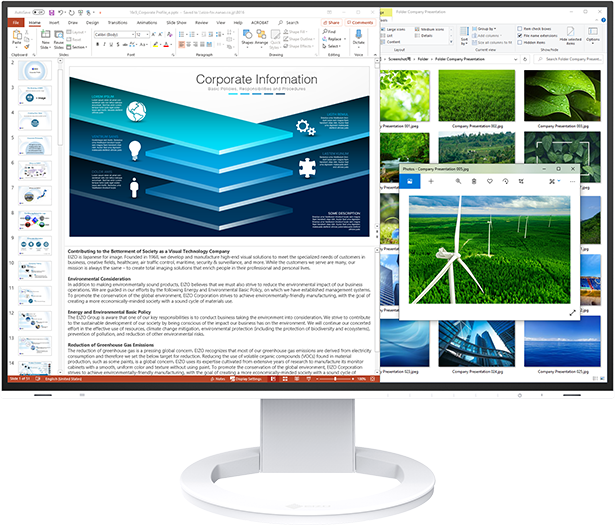Adjust the zoom slider in PowerPoint status bar

tap(335, 379)
